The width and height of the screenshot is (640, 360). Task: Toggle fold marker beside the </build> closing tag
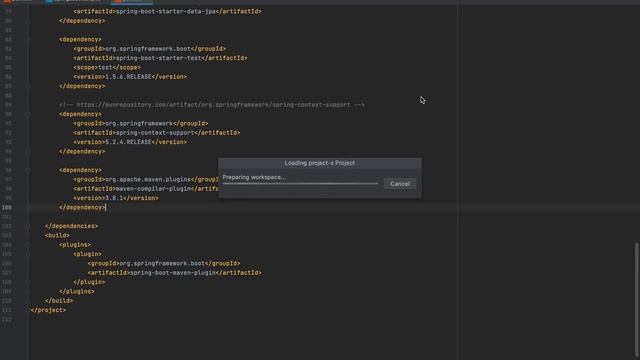(28, 301)
